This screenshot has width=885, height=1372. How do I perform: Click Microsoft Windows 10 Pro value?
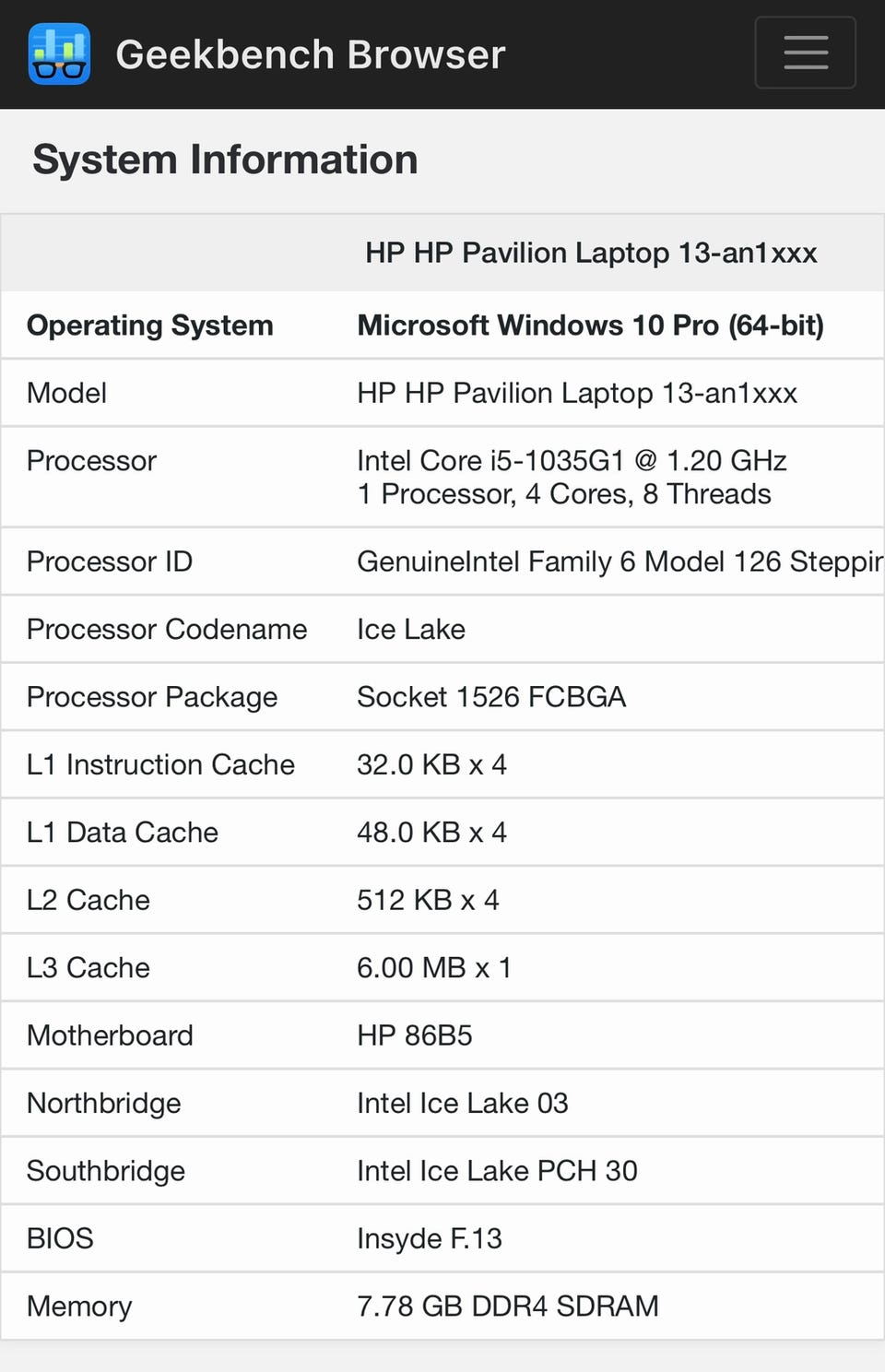tap(590, 325)
